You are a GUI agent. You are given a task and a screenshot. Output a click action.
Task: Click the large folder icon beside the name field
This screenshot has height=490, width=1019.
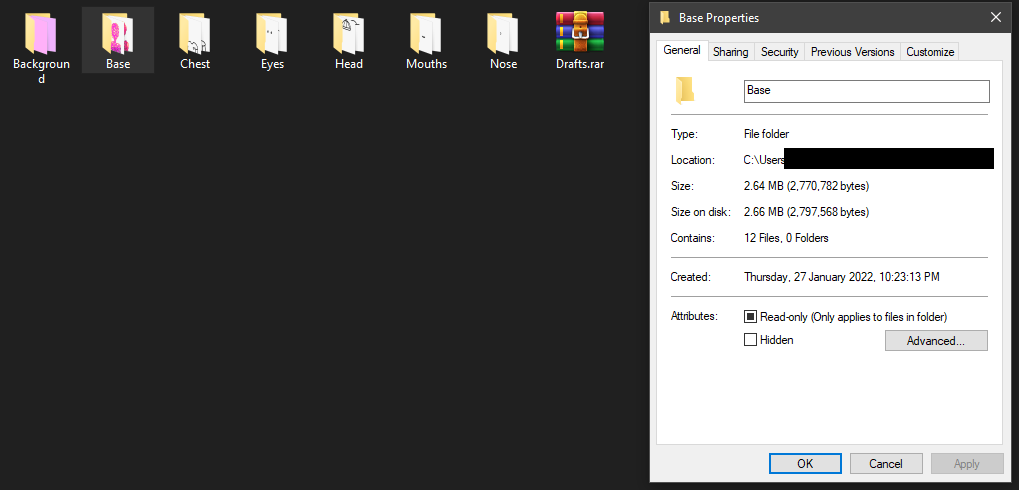[x=684, y=90]
